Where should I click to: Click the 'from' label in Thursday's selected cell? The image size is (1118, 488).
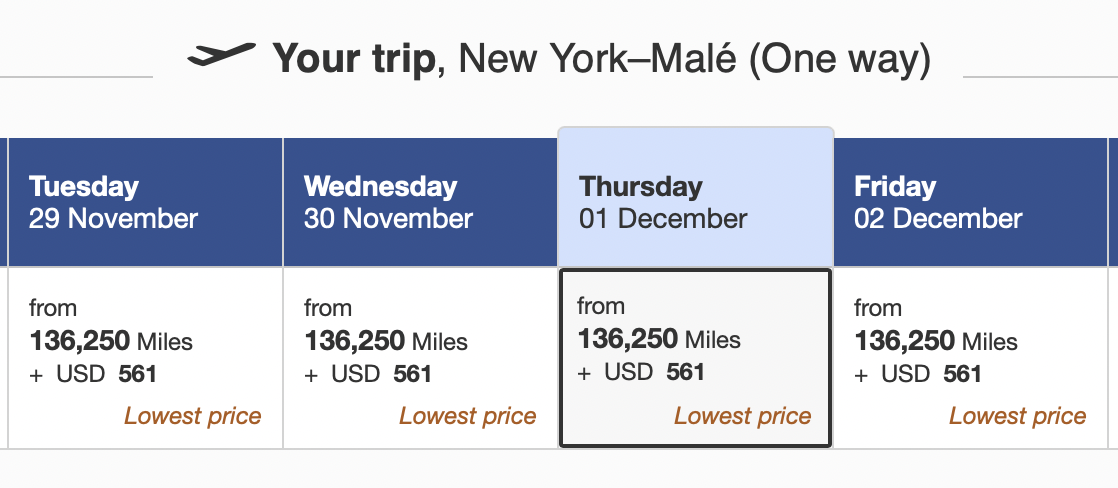tap(601, 306)
